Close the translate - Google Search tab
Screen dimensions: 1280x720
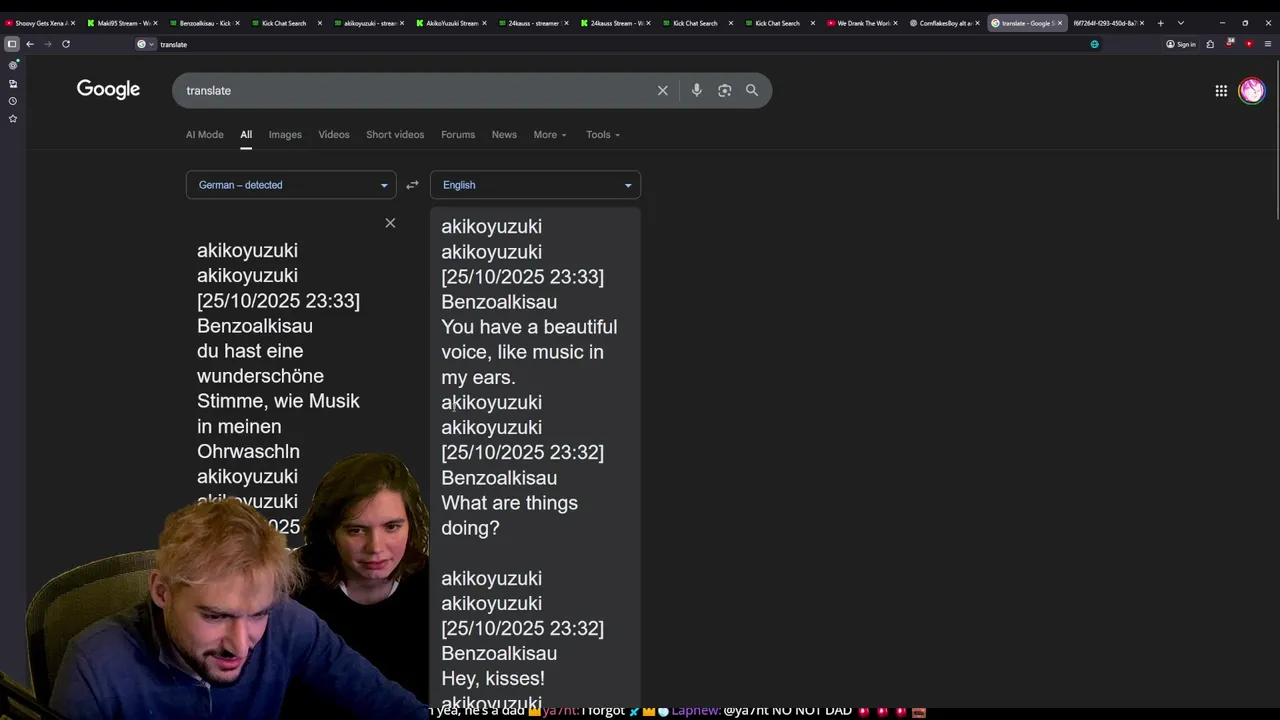tap(1060, 23)
